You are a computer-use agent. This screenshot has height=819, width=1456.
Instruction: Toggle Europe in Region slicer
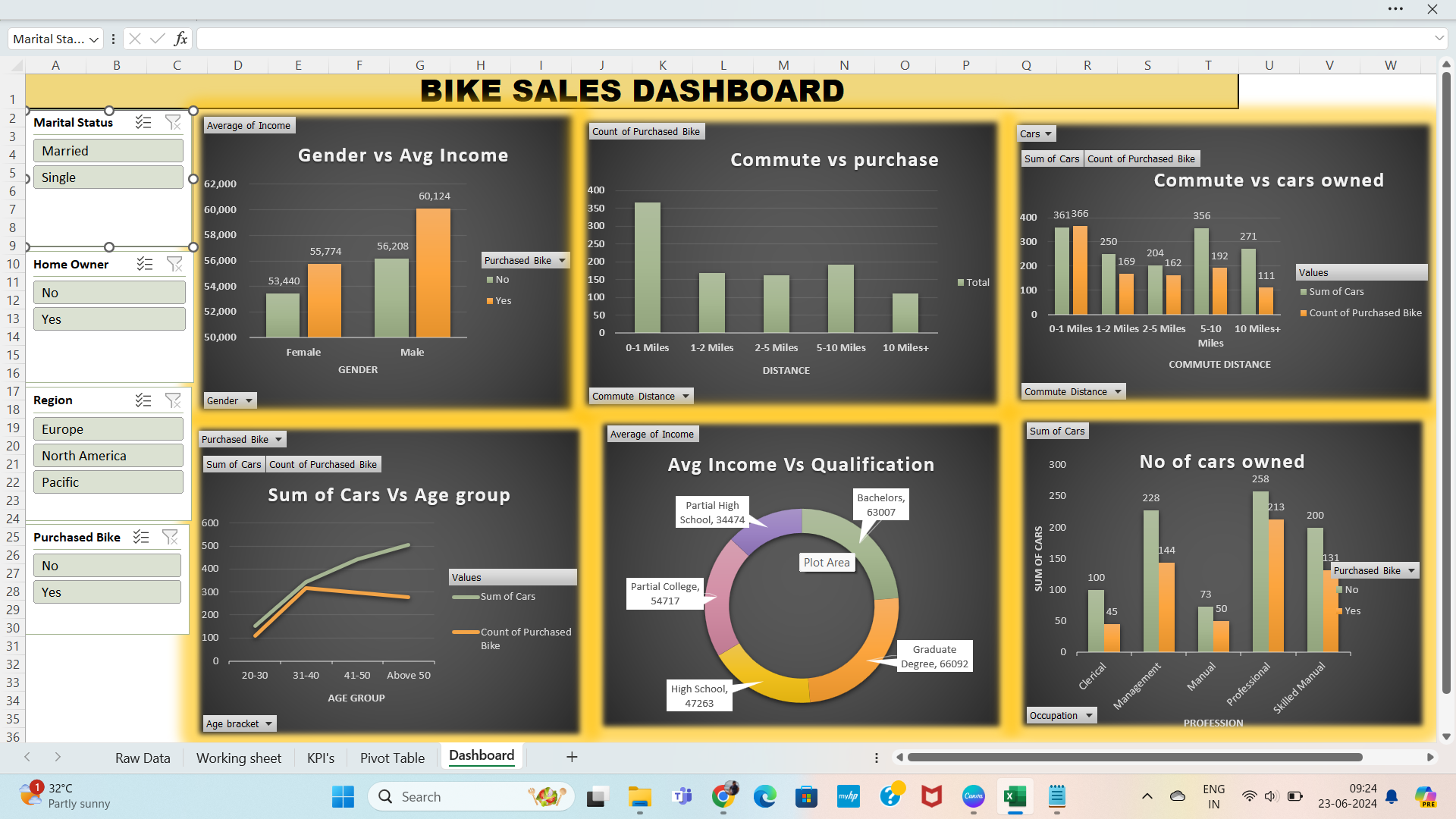tap(108, 429)
